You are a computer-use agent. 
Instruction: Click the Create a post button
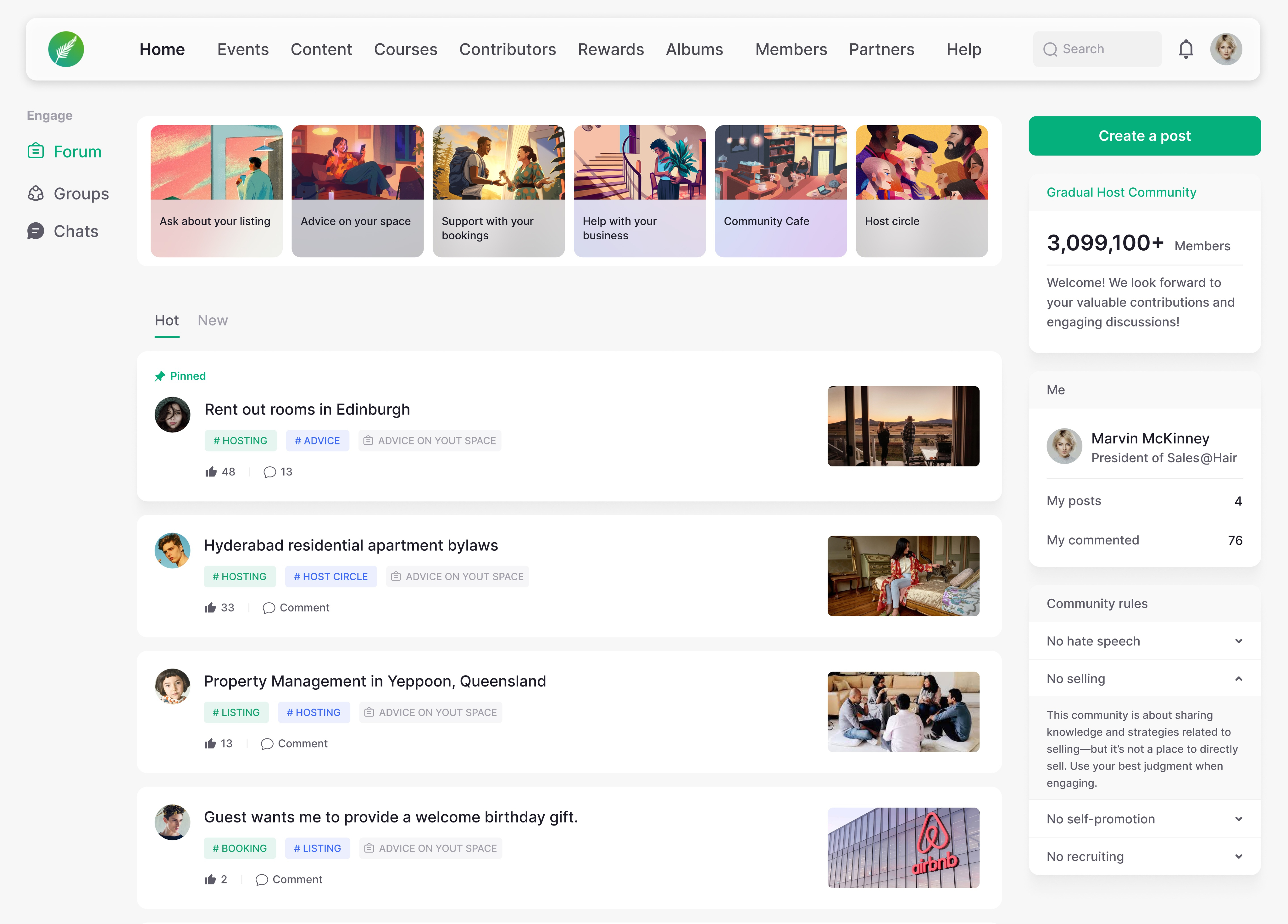click(x=1144, y=136)
